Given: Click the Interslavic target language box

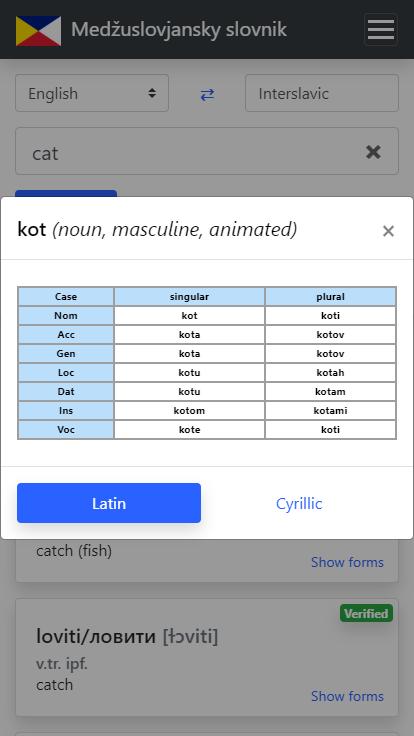Looking at the screenshot, I should (x=322, y=93).
